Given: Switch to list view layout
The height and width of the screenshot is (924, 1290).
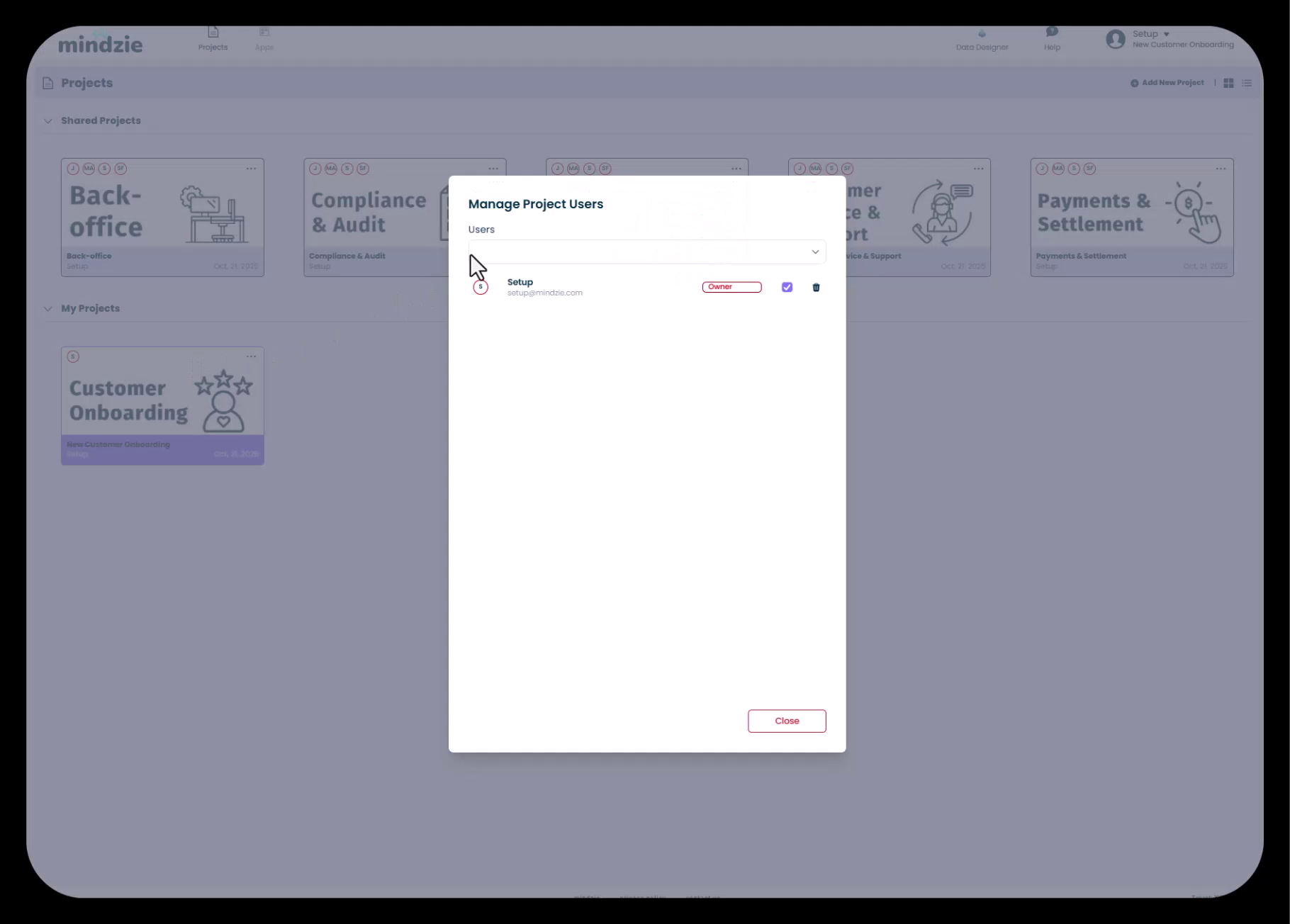Looking at the screenshot, I should point(1247,83).
